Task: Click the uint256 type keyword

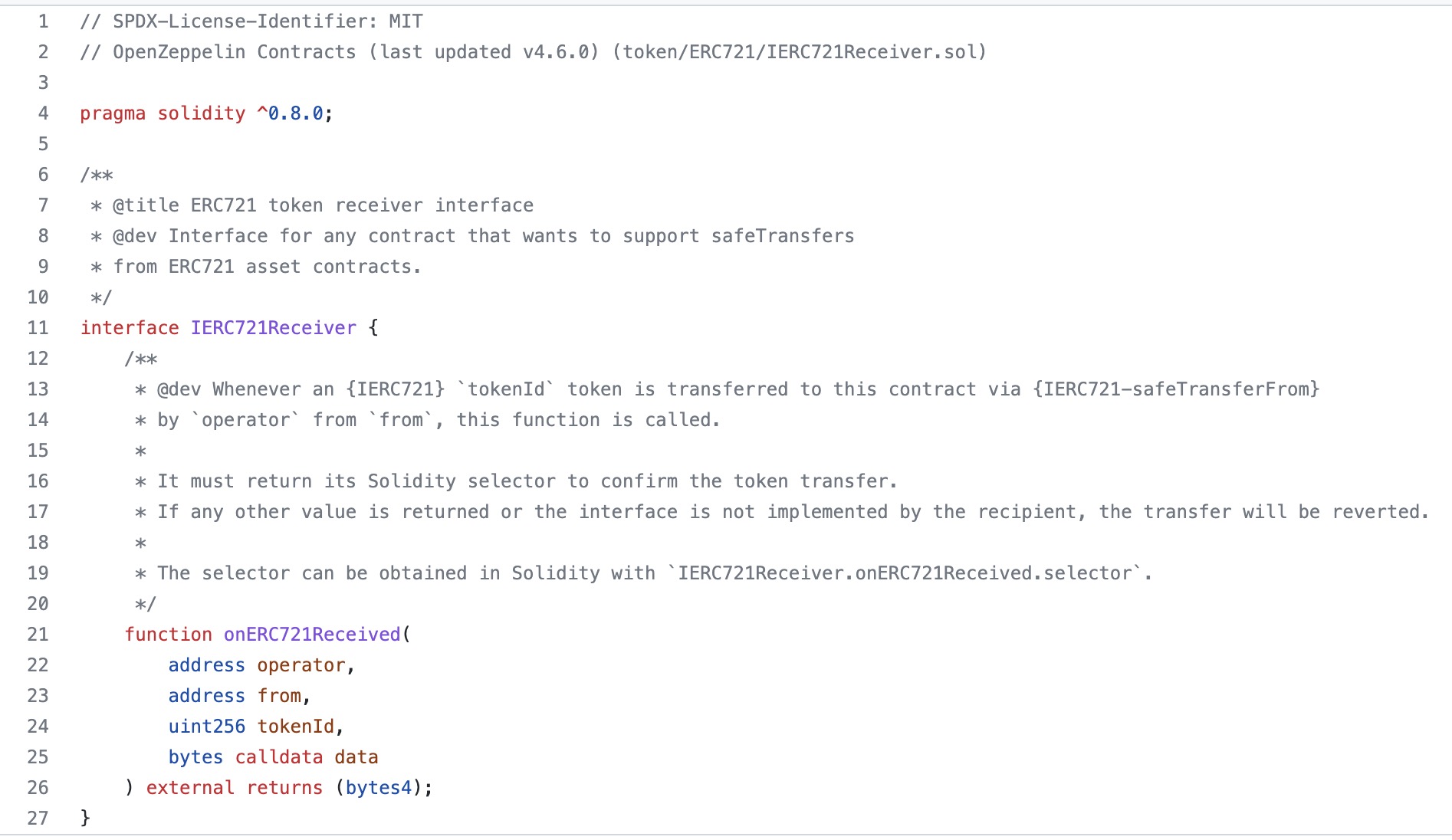Action: click(x=207, y=727)
